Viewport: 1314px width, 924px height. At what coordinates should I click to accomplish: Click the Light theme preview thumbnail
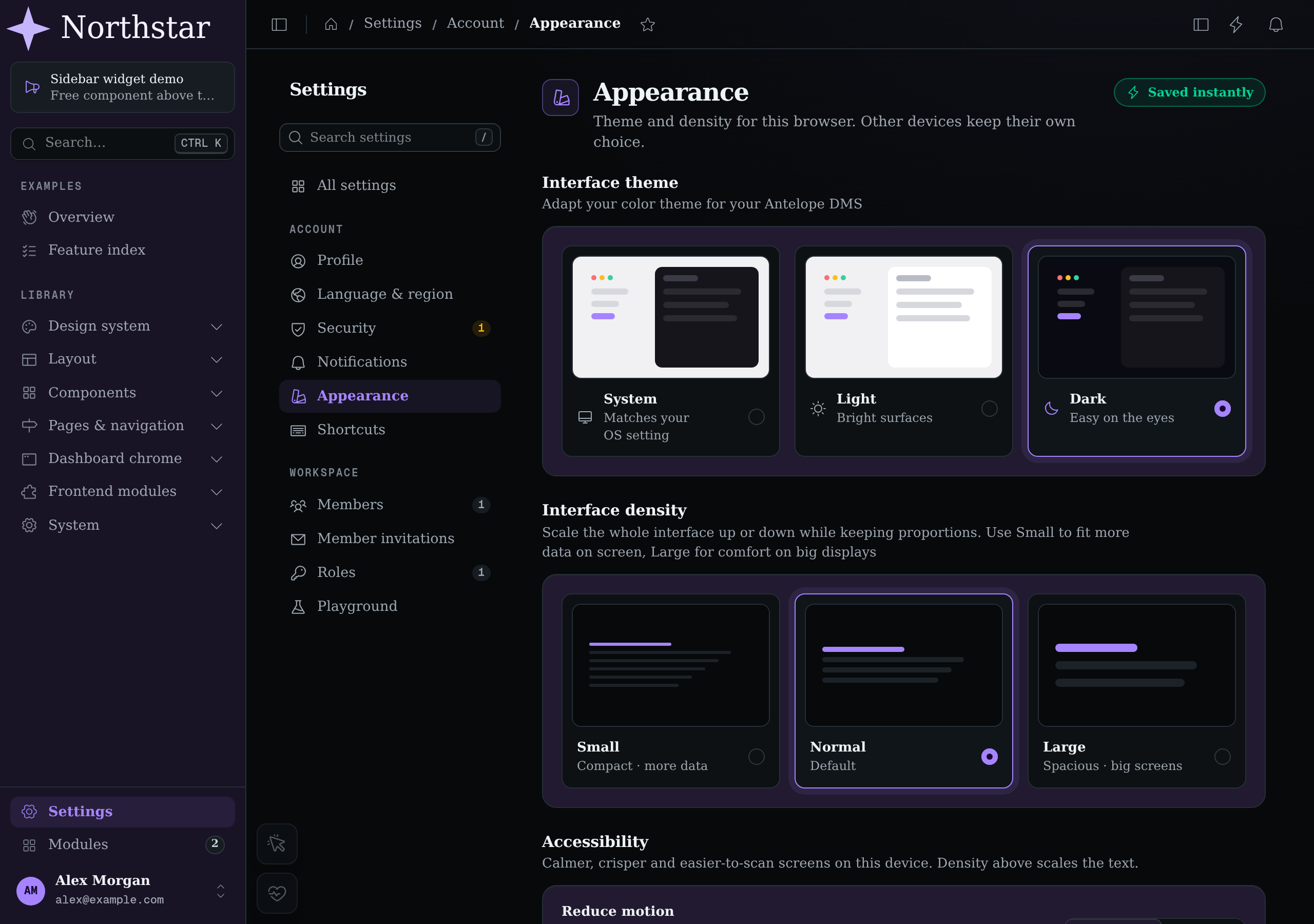pyautogui.click(x=903, y=317)
